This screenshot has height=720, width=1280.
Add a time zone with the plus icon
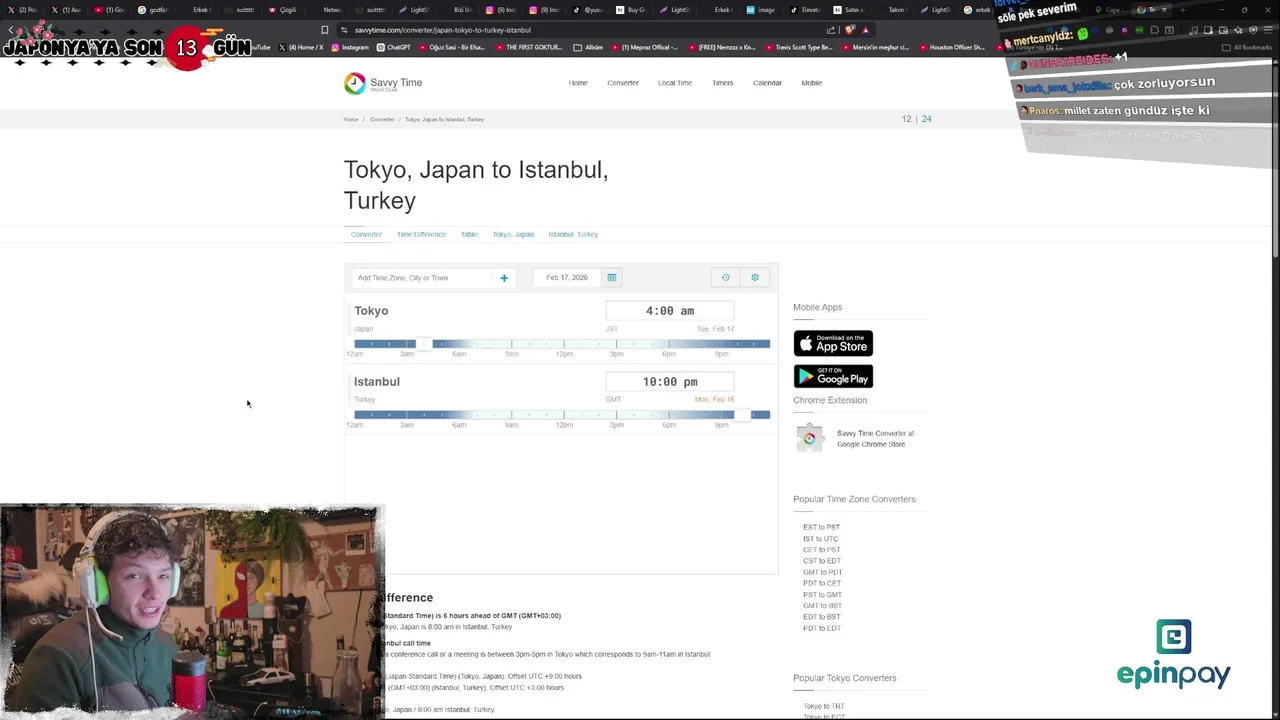tap(504, 278)
